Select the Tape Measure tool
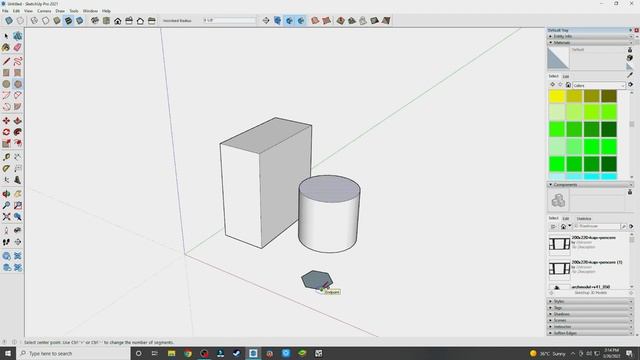The height and width of the screenshot is (360, 640). pyautogui.click(x=6, y=157)
